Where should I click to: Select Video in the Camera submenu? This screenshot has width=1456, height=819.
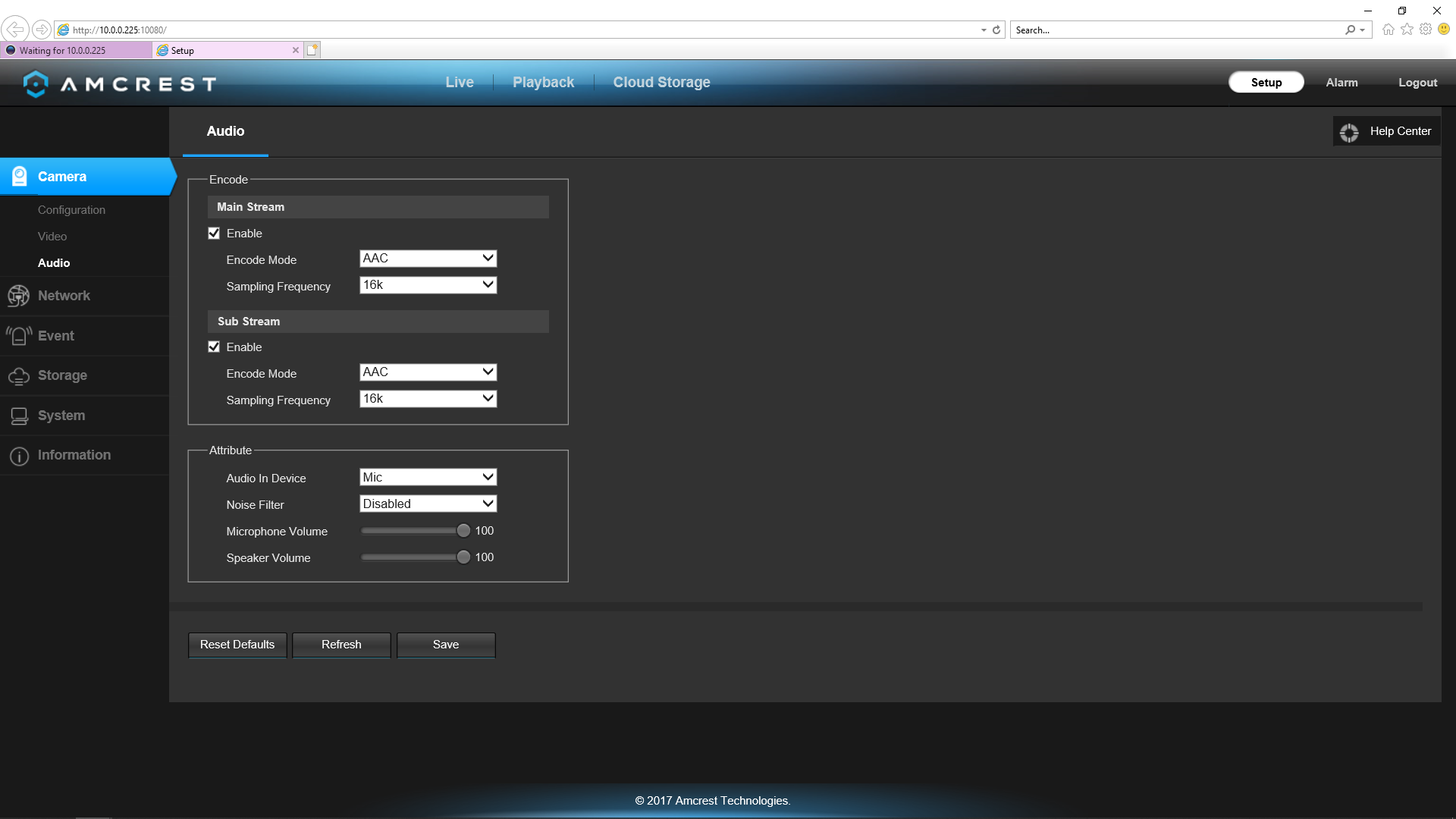coord(52,237)
